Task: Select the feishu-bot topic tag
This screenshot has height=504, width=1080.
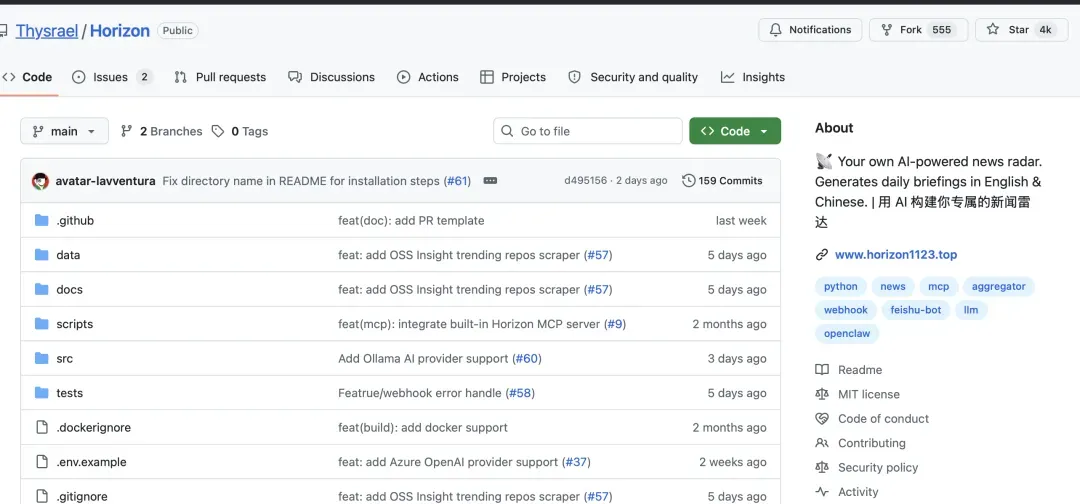Action: 916,310
